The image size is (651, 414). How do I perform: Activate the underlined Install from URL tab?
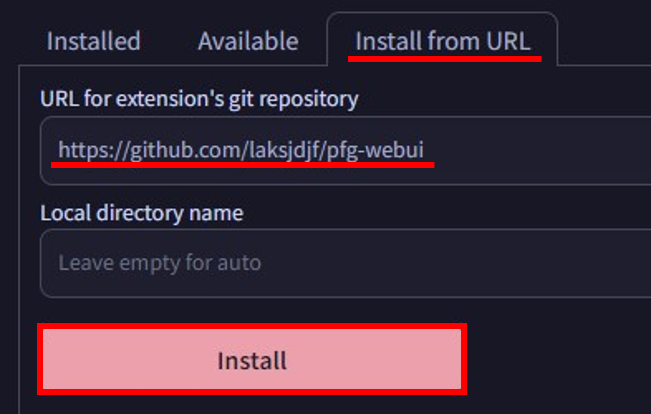point(442,41)
